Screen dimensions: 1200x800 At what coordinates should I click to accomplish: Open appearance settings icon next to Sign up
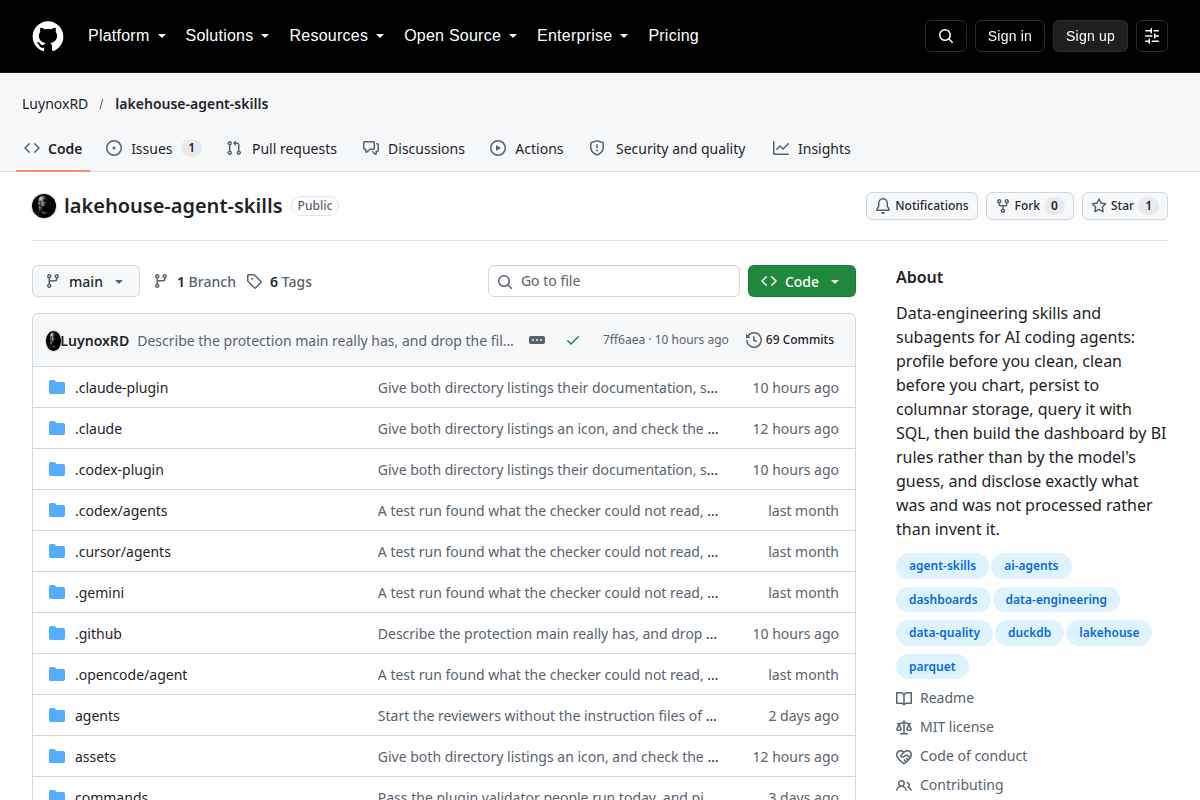1152,36
